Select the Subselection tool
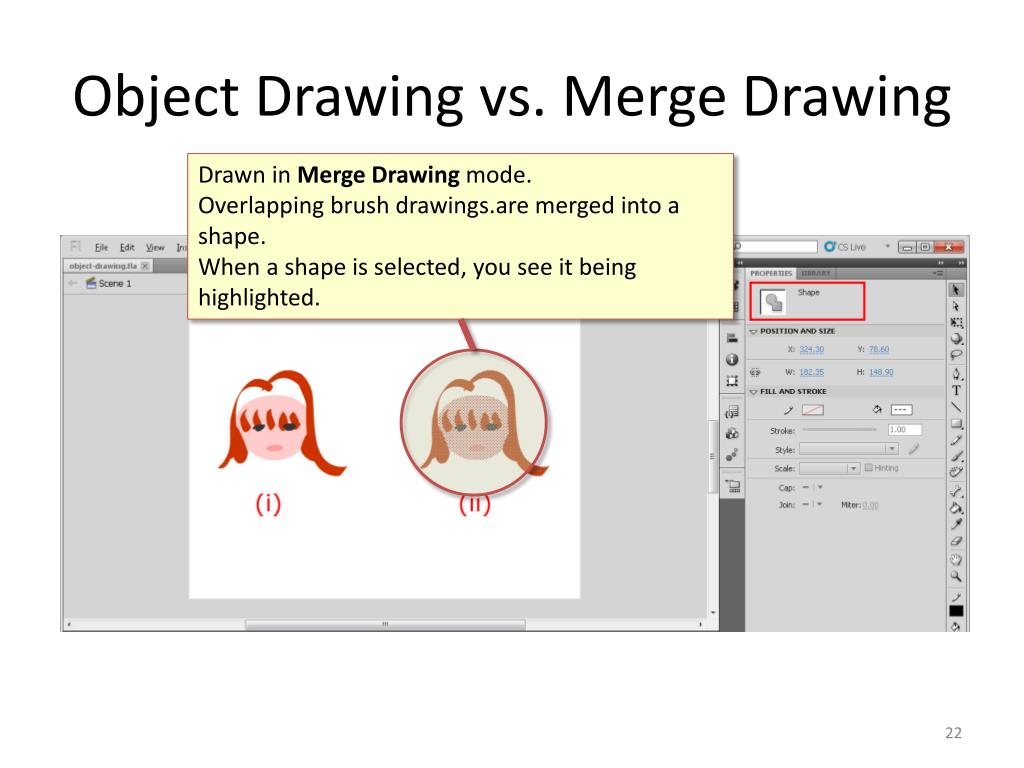 pos(956,306)
